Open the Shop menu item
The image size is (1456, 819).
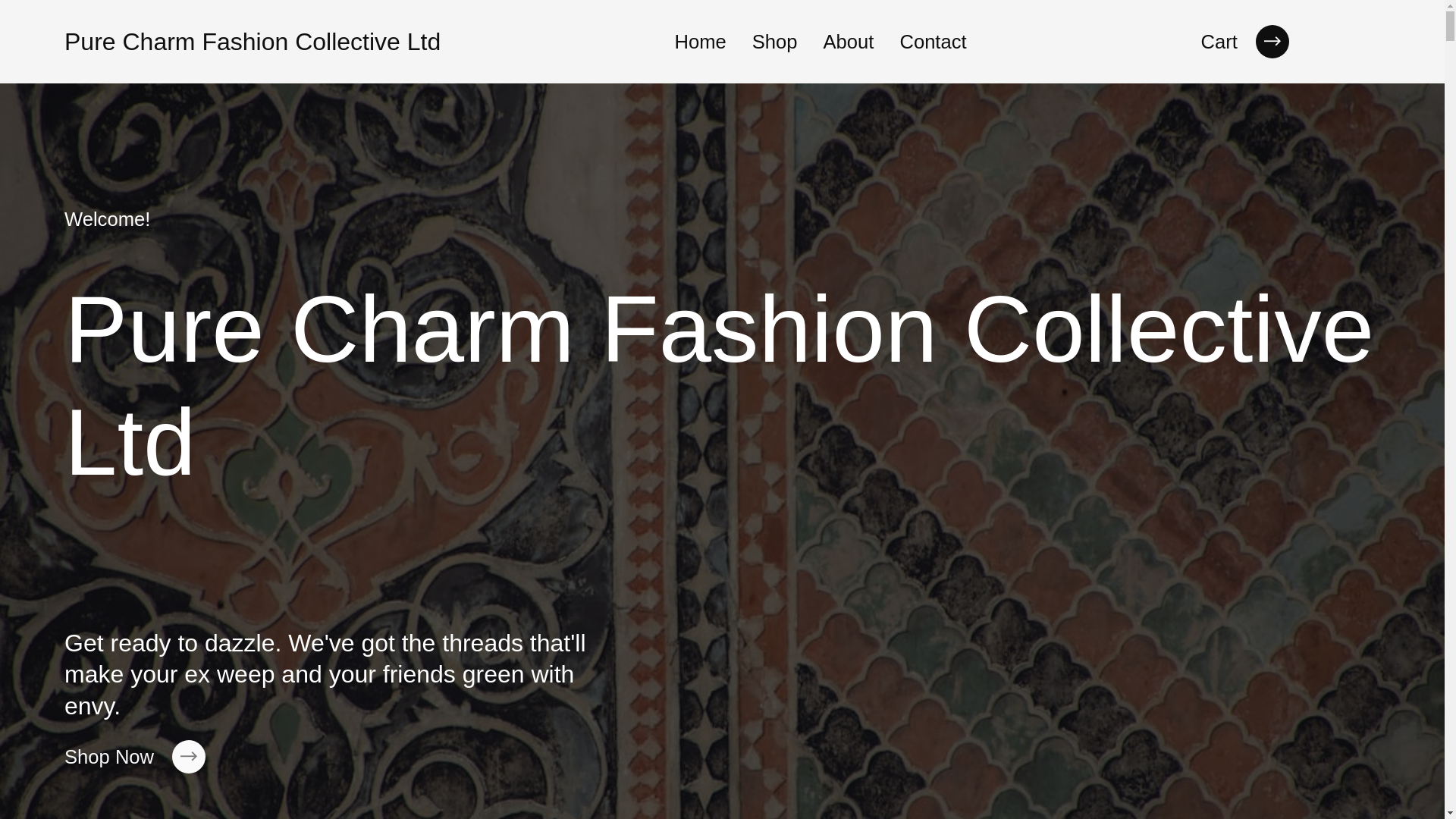pyautogui.click(x=774, y=42)
